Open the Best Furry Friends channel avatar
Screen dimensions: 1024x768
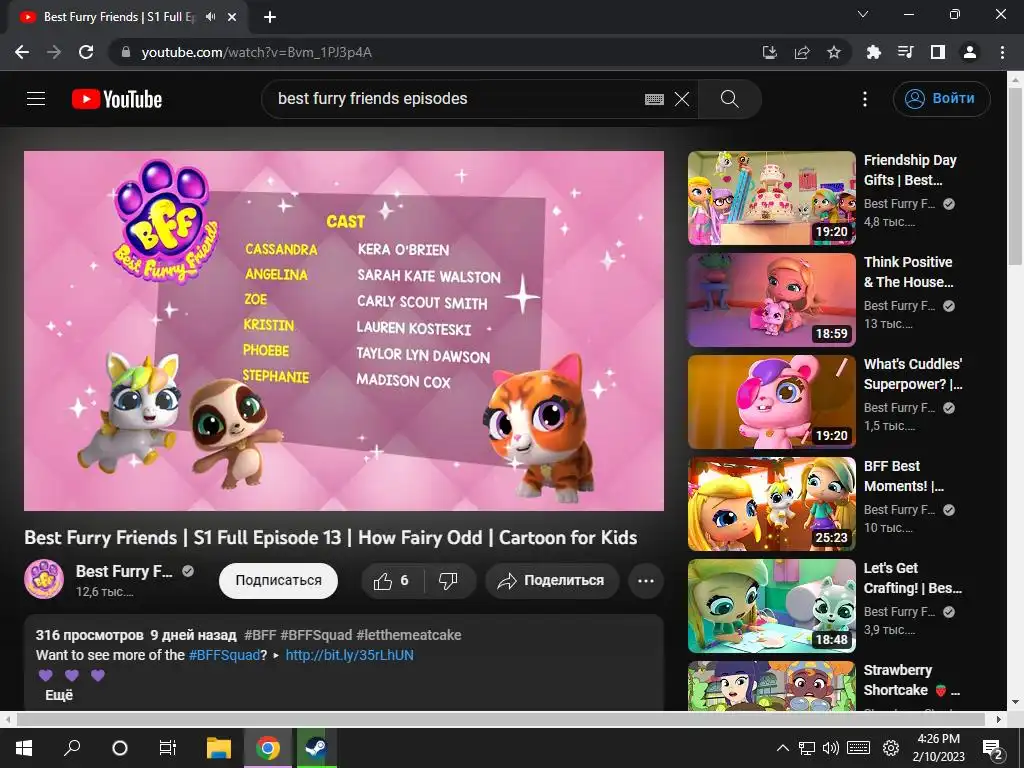tap(44, 579)
